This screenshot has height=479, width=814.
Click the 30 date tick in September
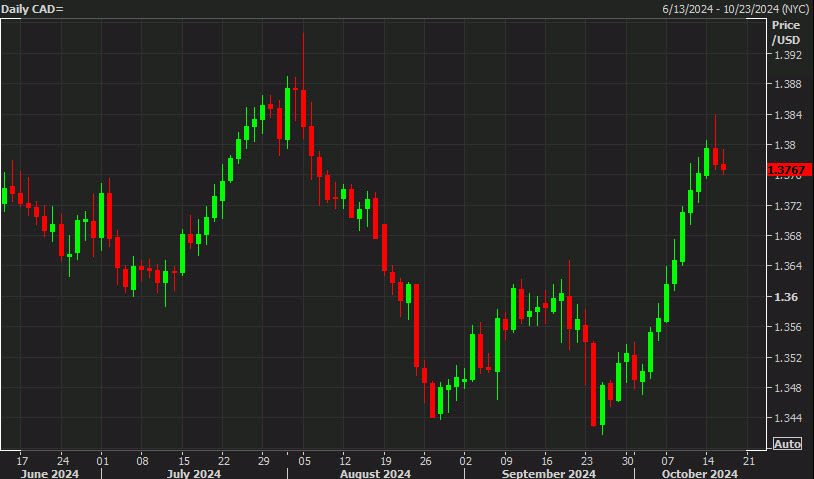click(628, 461)
